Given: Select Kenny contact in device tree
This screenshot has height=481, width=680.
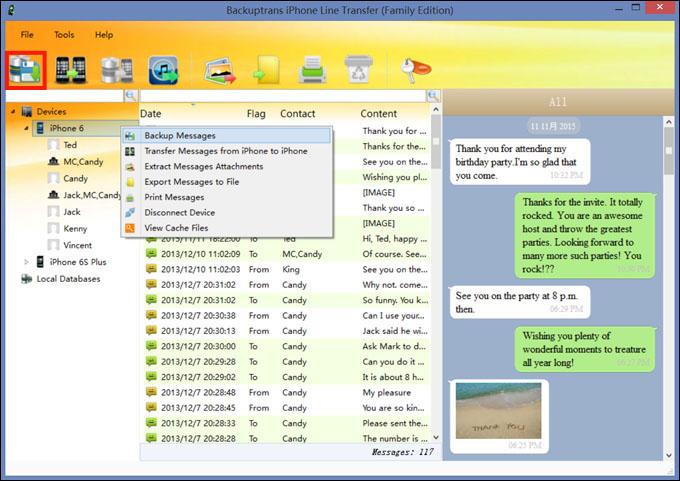Looking at the screenshot, I should pos(75,229).
